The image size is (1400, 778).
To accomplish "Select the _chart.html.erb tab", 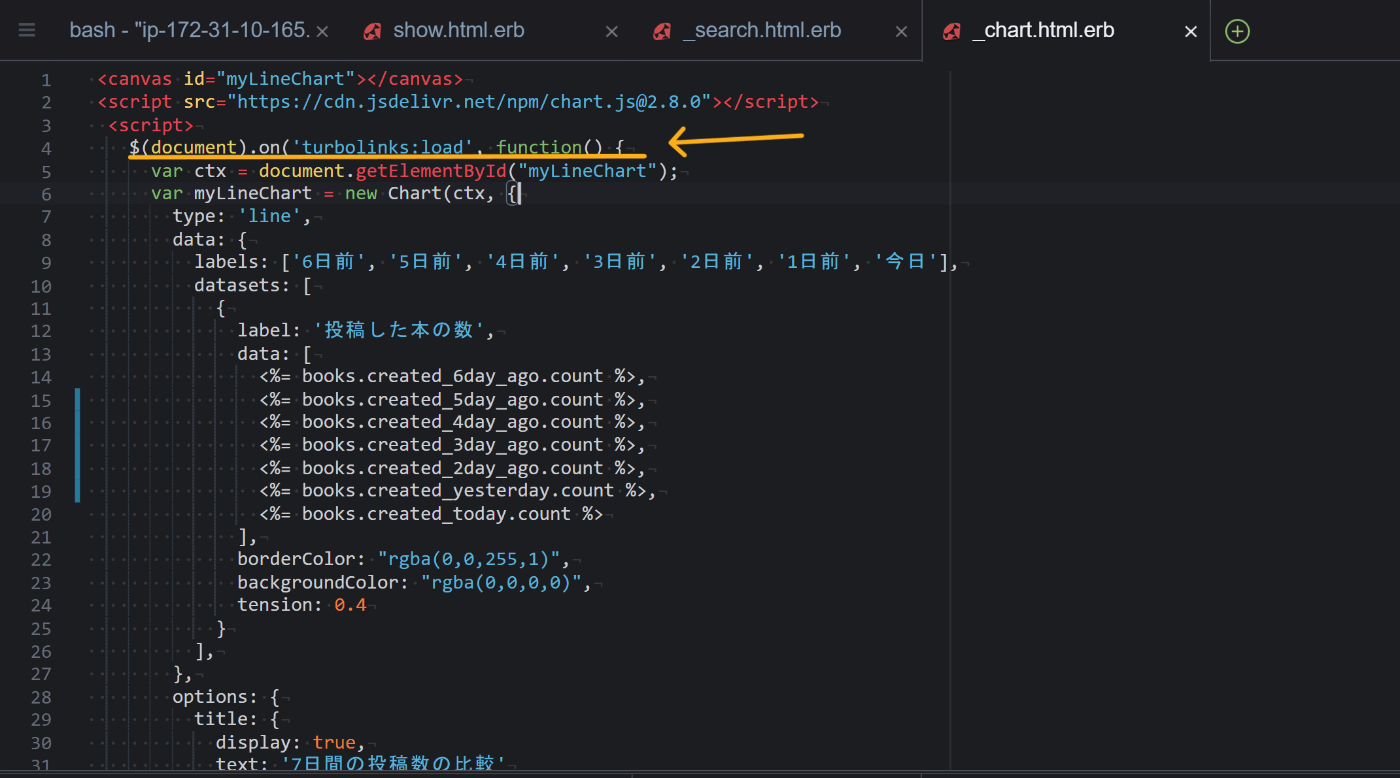I will pyautogui.click(x=1043, y=31).
